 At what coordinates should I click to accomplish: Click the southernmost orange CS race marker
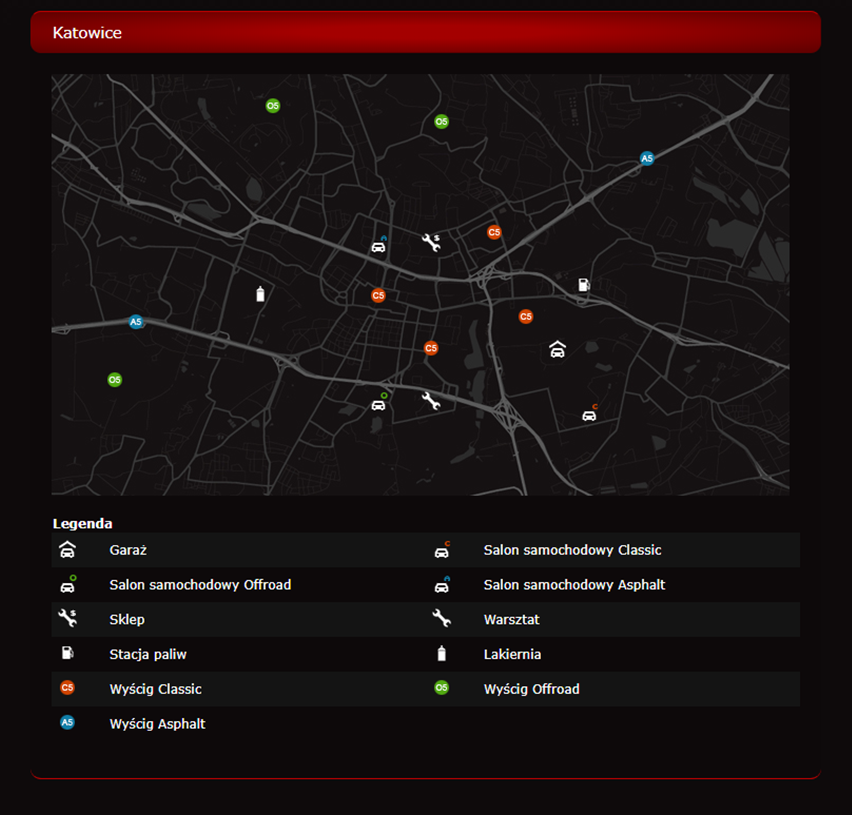point(431,348)
